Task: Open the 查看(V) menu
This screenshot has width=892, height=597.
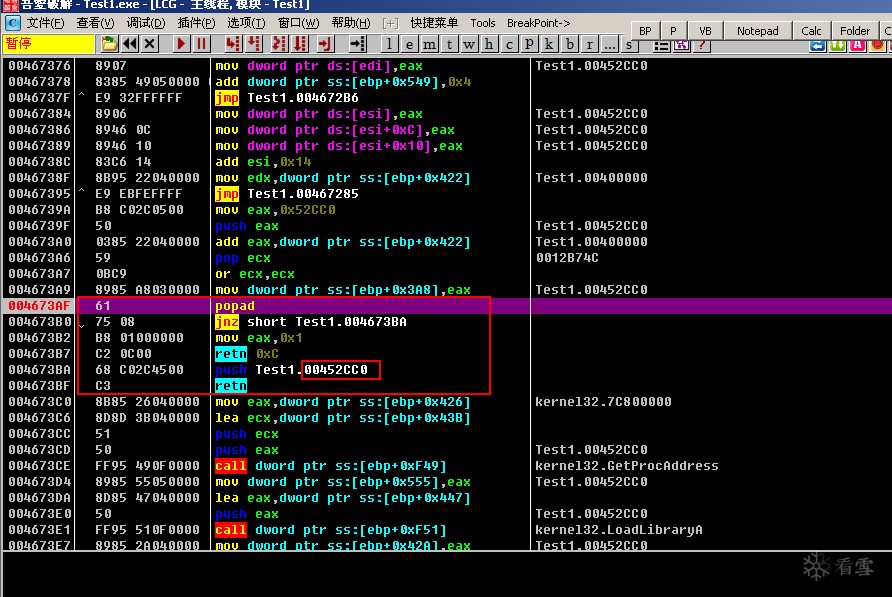Action: coord(96,23)
